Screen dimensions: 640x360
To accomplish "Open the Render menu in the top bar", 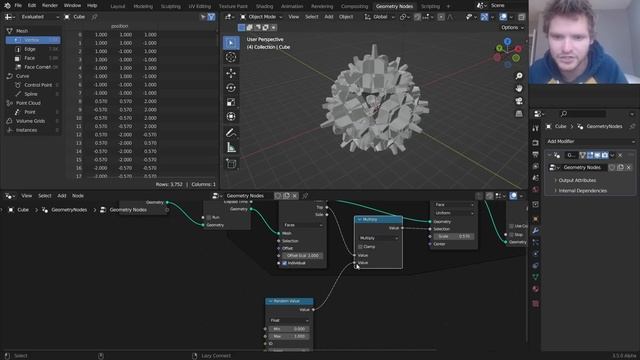I will (x=50, y=6).
